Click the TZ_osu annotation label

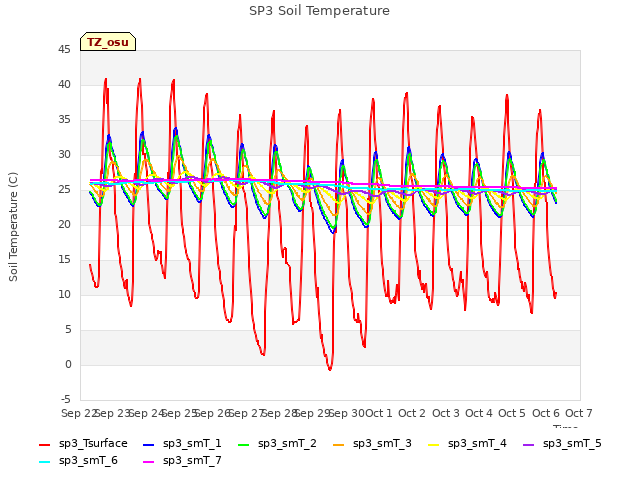click(x=108, y=42)
